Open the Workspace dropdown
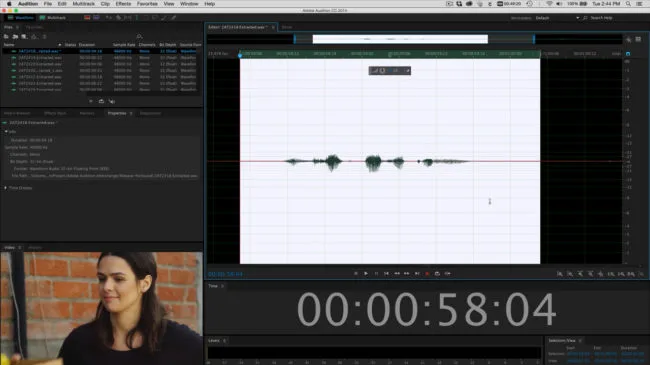The height and width of the screenshot is (365, 650). pyautogui.click(x=557, y=18)
